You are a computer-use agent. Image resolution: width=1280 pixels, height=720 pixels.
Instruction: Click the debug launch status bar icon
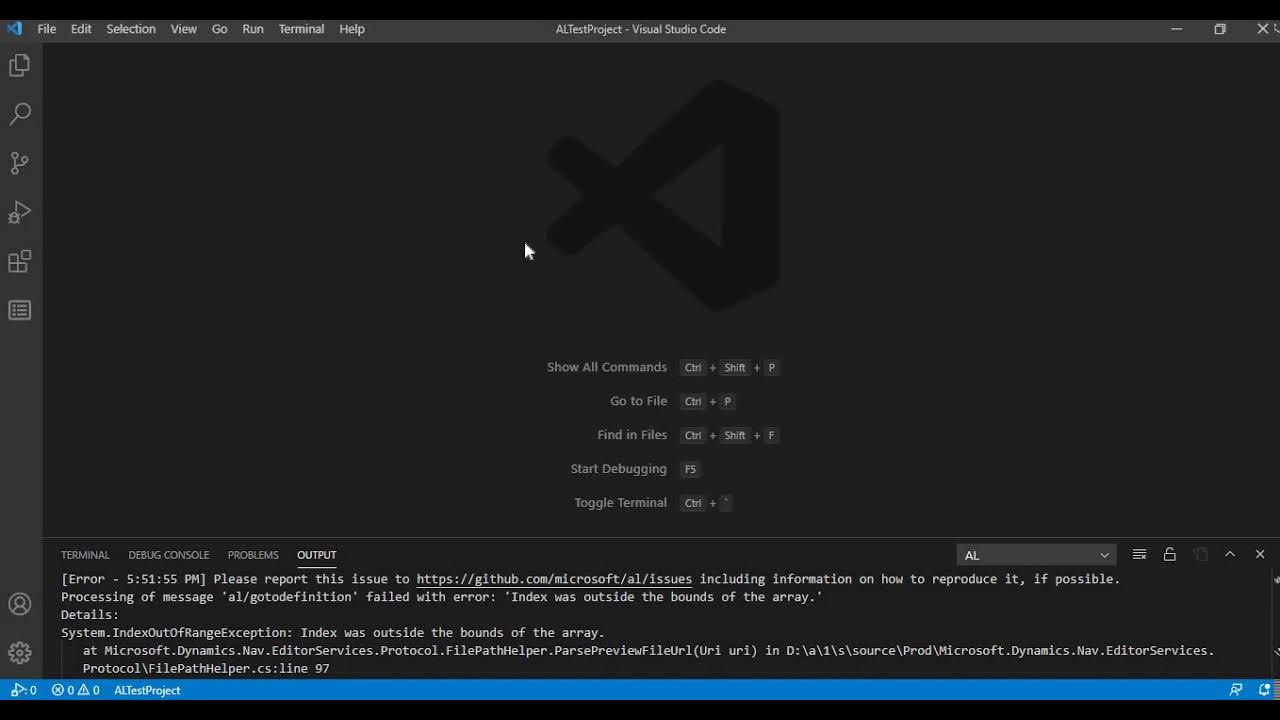[24, 690]
